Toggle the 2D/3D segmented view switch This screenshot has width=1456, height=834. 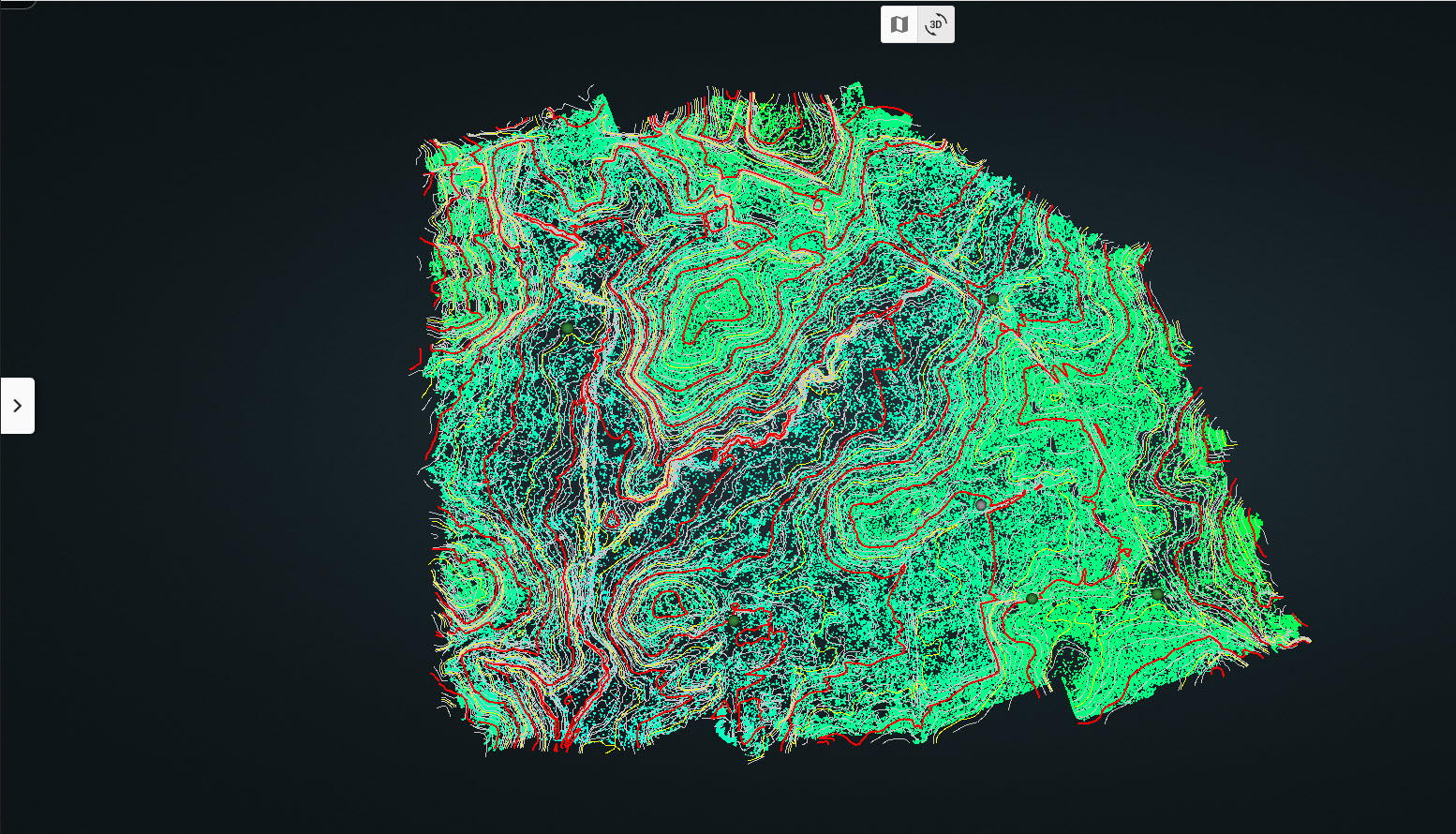tap(917, 24)
